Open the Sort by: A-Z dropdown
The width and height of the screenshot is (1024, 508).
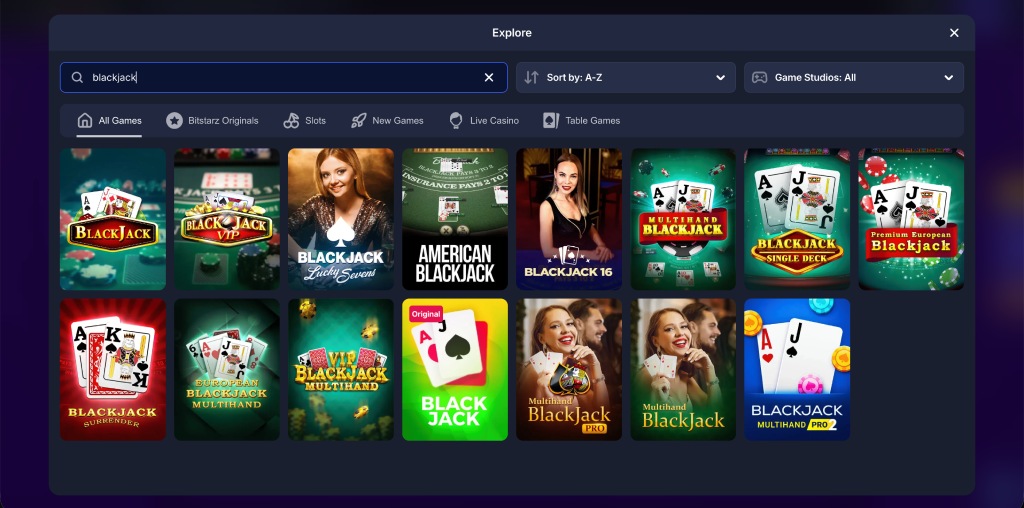(x=626, y=78)
